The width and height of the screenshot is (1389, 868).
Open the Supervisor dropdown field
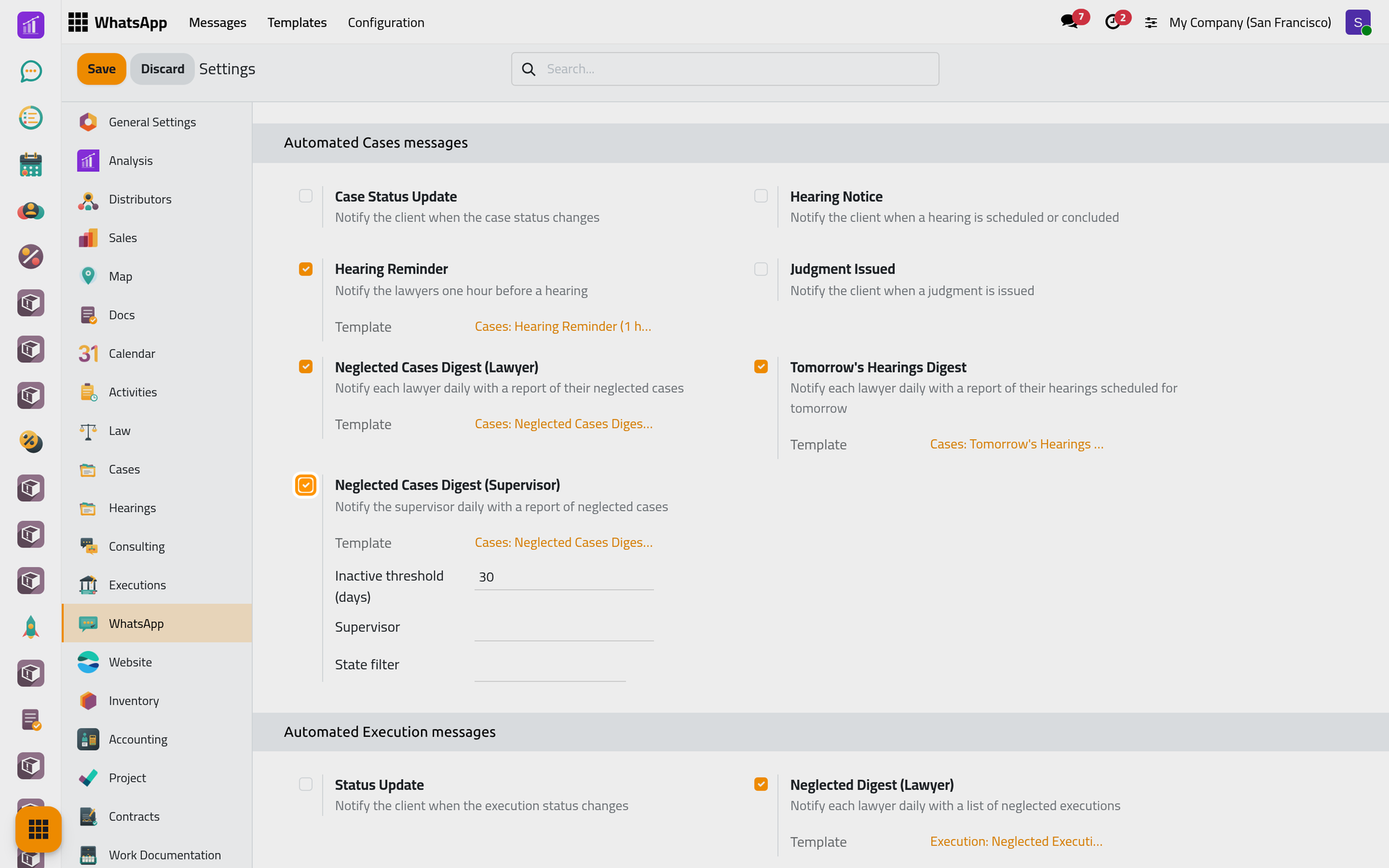564,628
